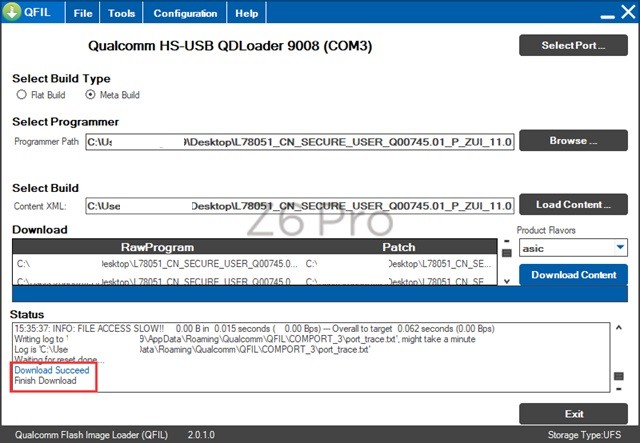The width and height of the screenshot is (640, 443).
Task: Click the version 2.0.1.0 status text
Action: point(201,435)
